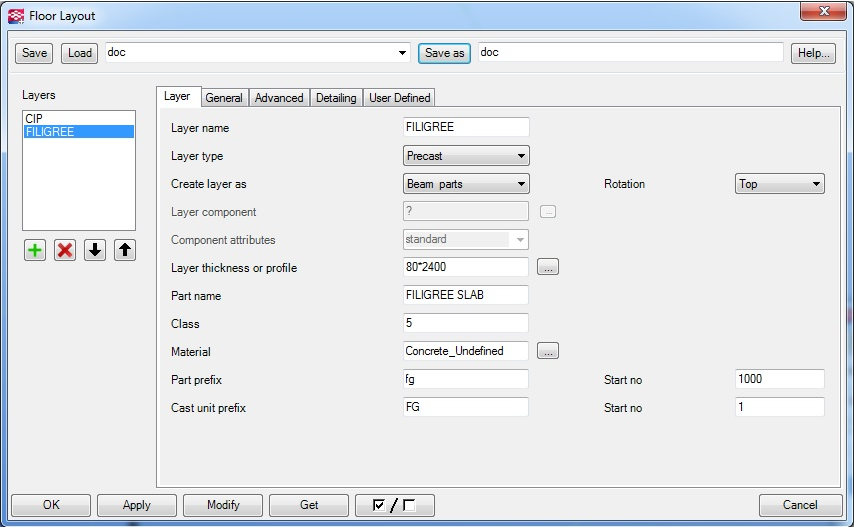Open material catalog via Material ellipsis button
The height and width of the screenshot is (527, 854).
548,351
